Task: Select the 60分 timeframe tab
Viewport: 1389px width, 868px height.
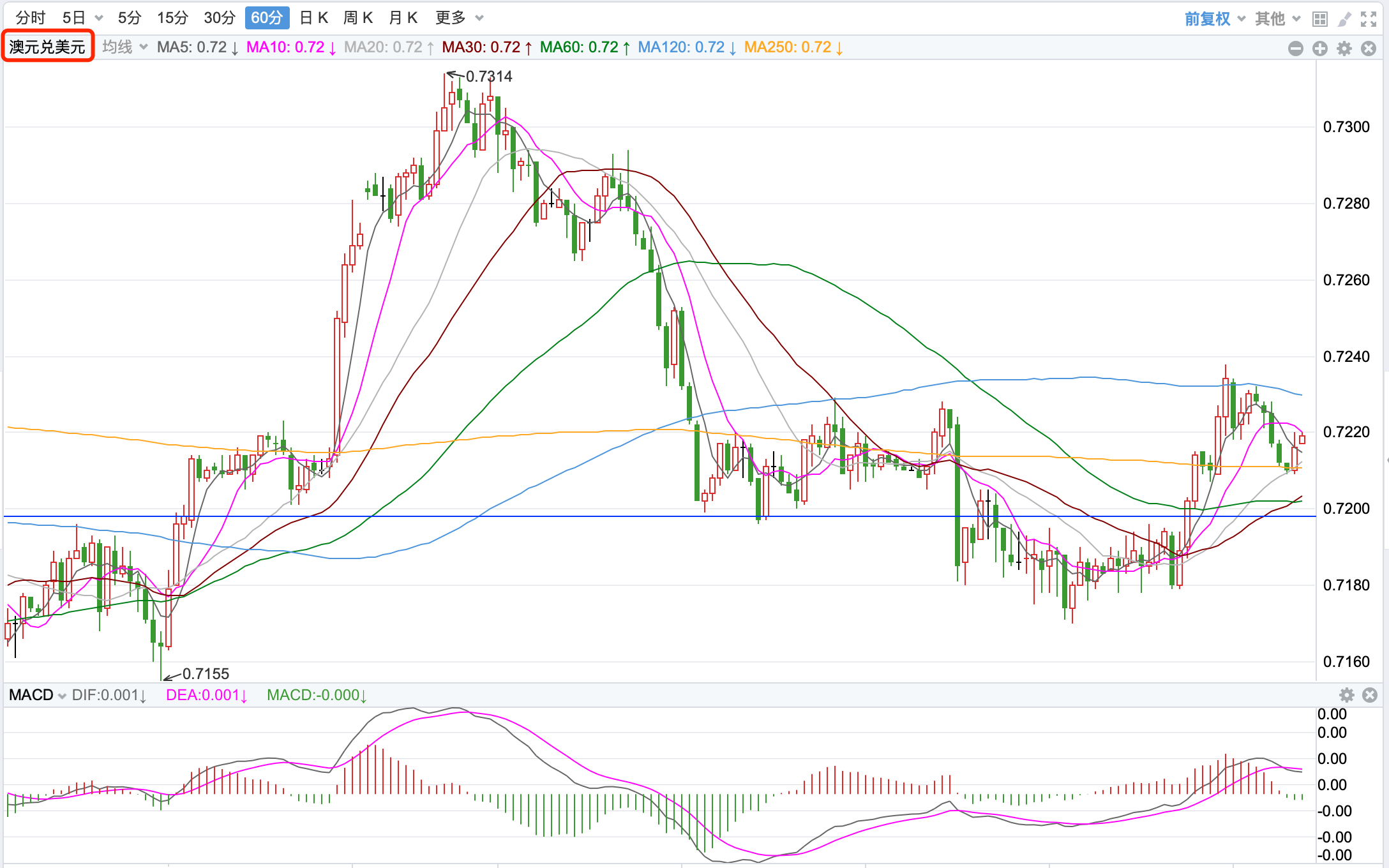Action: pyautogui.click(x=267, y=18)
